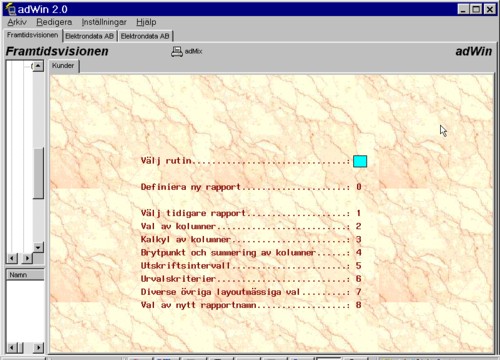Screen dimensions: 500x360
Task: Click the adWin title bar app icon
Action: point(10,9)
